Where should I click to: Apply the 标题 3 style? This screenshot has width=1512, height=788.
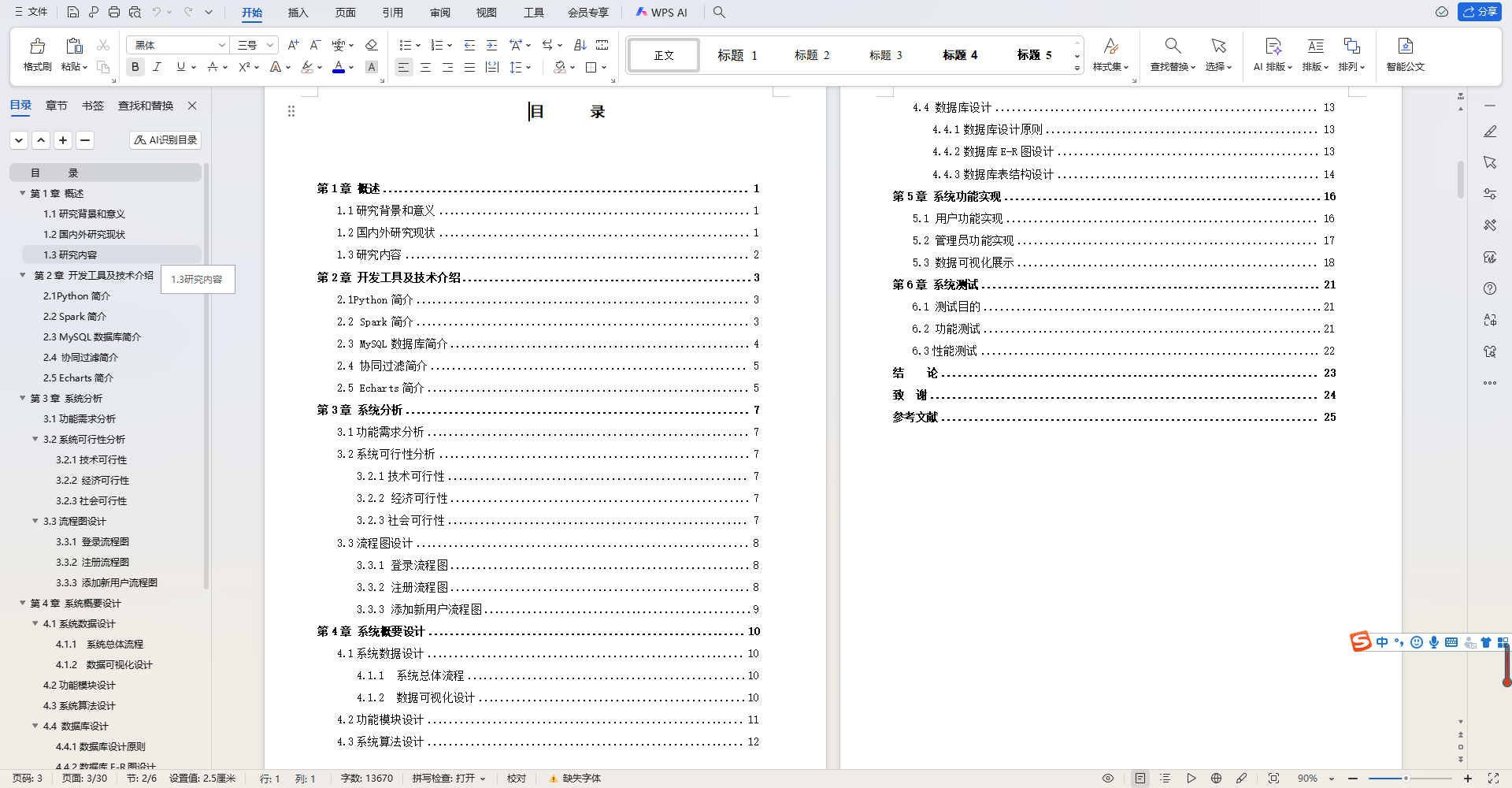pyautogui.click(x=885, y=55)
